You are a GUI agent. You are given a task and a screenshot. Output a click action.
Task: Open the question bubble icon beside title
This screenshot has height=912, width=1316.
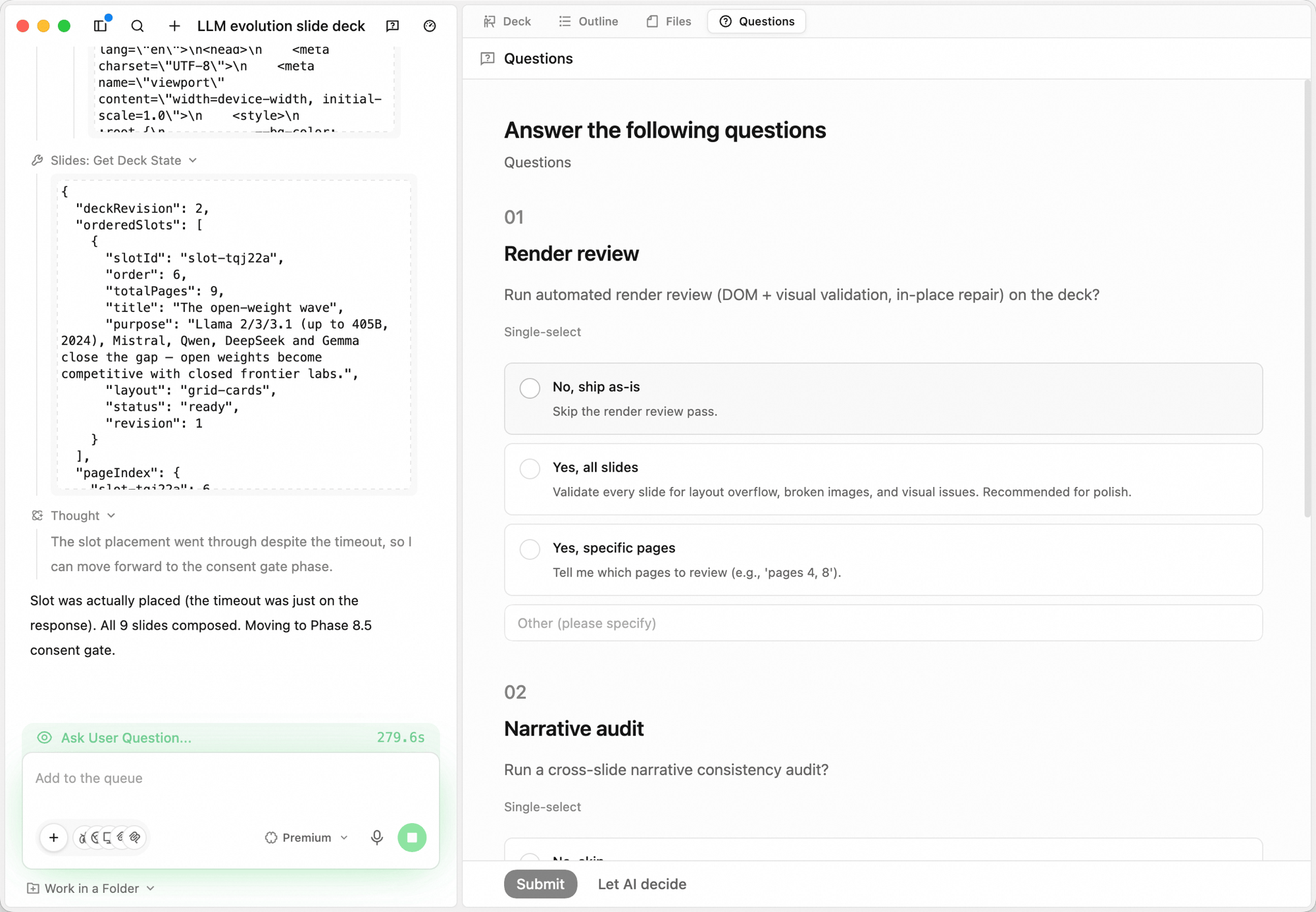[393, 26]
